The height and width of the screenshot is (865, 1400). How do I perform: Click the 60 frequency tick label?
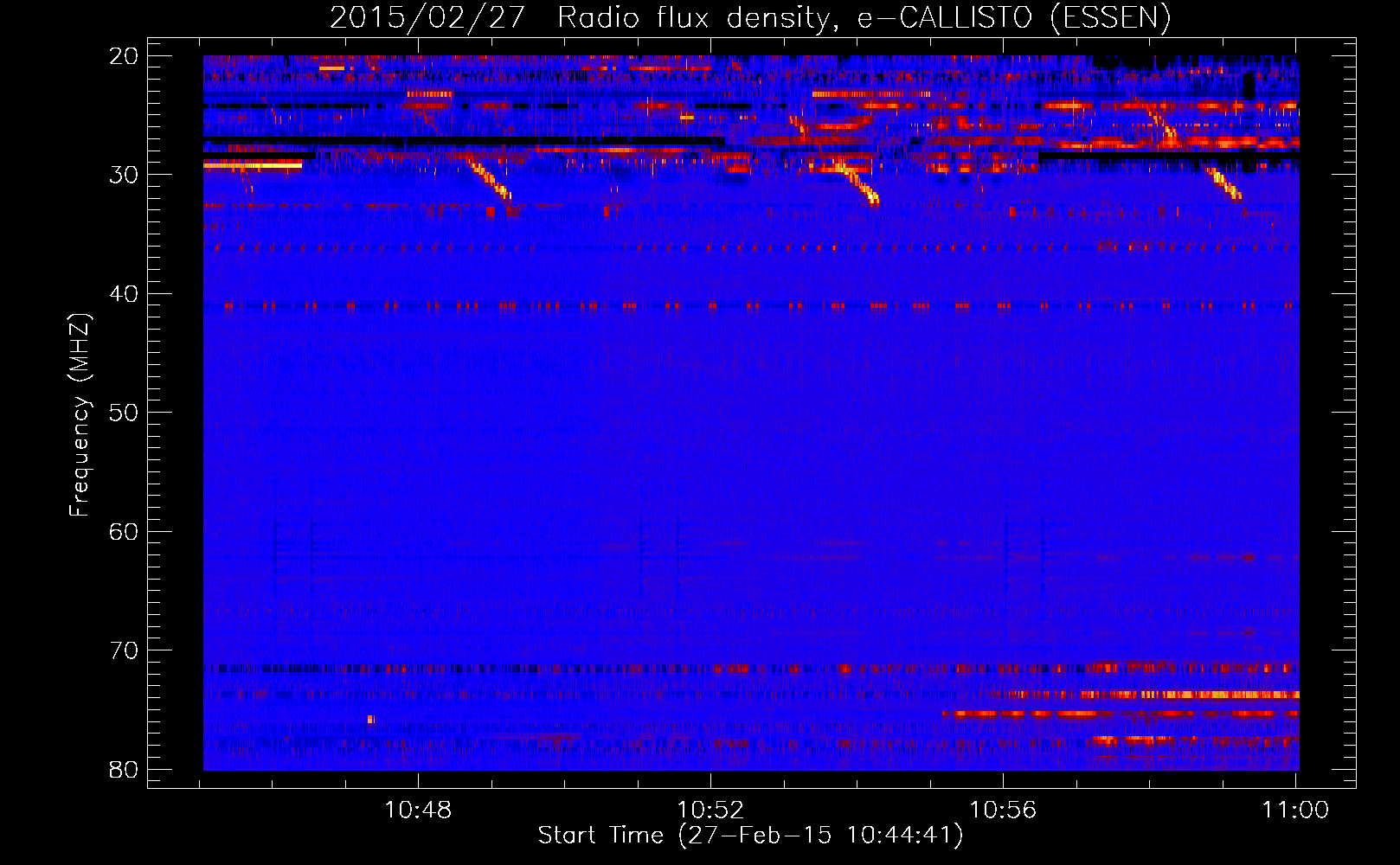click(124, 532)
